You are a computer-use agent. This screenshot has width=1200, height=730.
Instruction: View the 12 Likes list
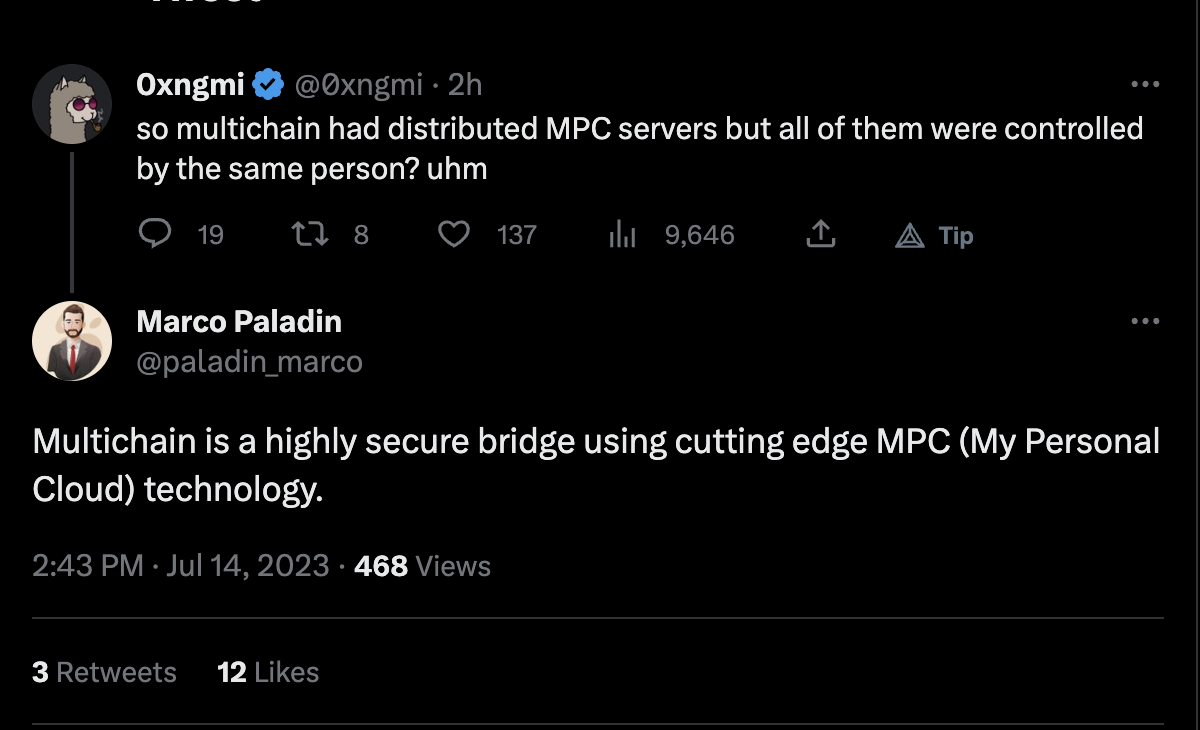point(268,672)
